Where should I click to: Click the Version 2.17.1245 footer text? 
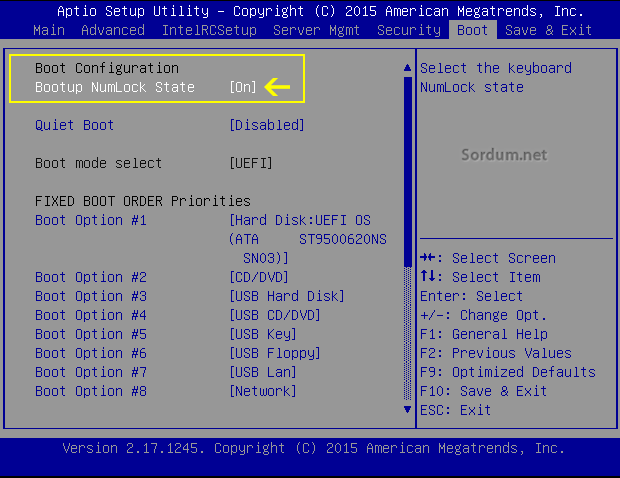click(314, 448)
